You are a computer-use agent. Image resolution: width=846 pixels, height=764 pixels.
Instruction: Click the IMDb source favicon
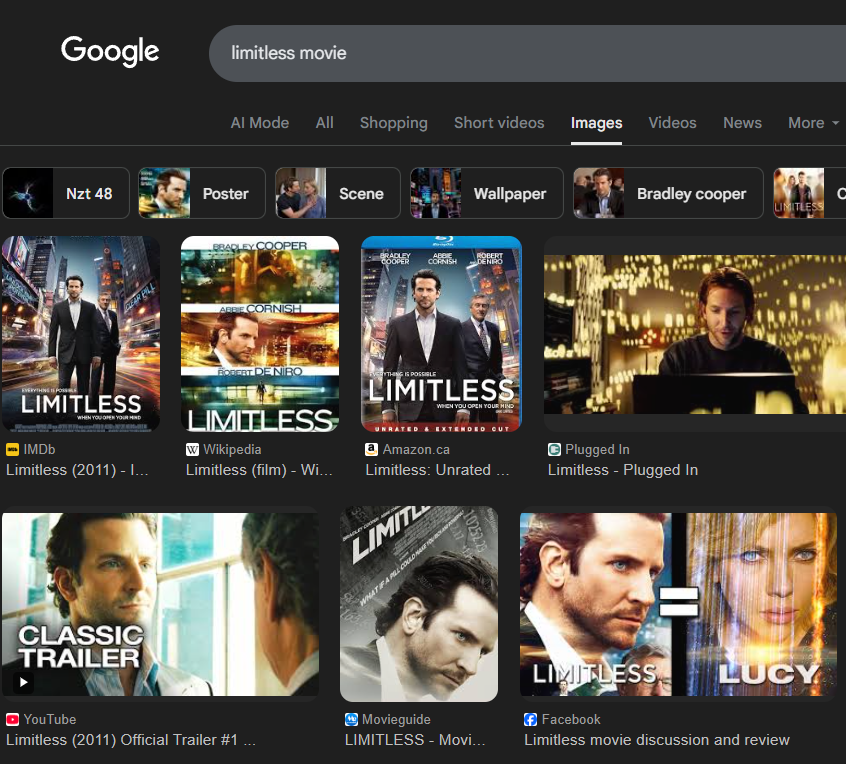pos(13,450)
